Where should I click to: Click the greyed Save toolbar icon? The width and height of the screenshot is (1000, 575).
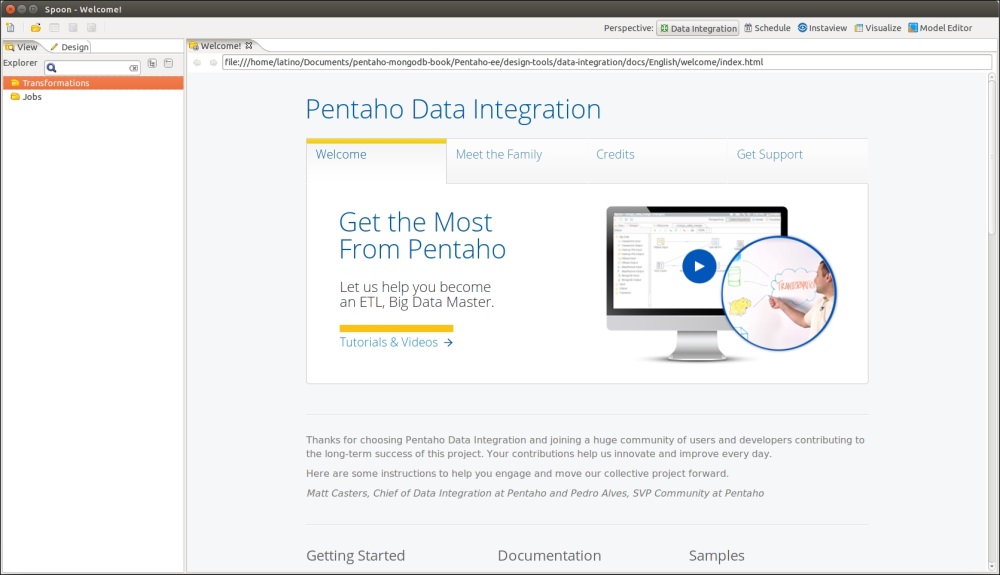(x=73, y=27)
